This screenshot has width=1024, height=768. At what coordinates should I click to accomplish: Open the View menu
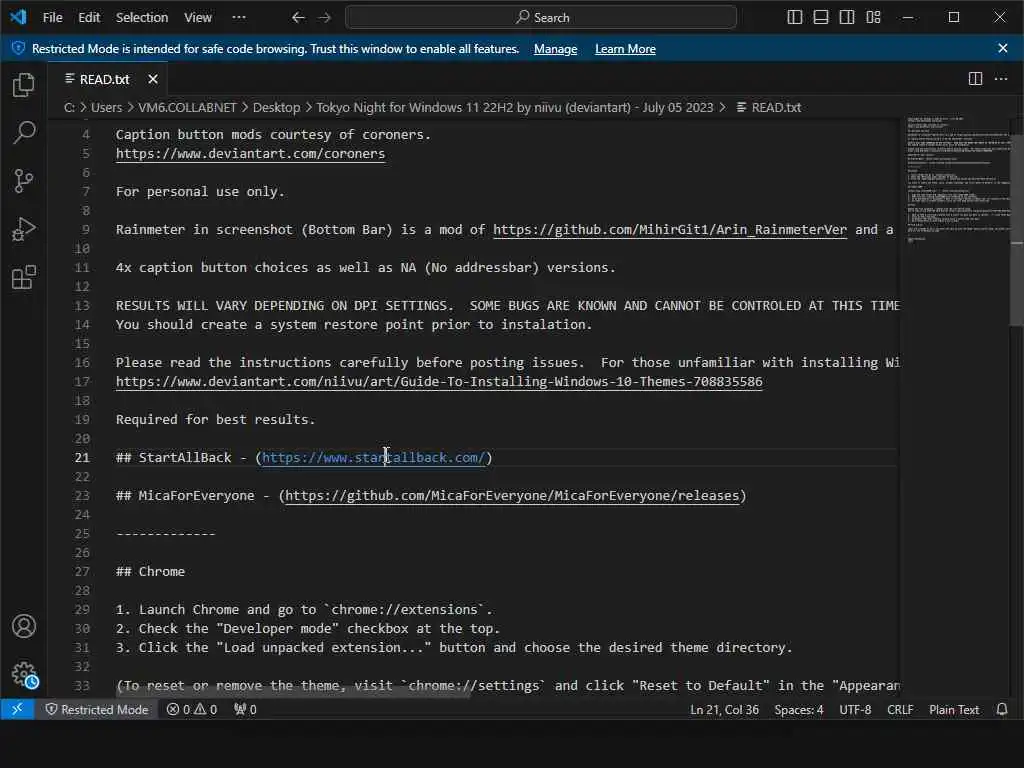[x=198, y=18]
